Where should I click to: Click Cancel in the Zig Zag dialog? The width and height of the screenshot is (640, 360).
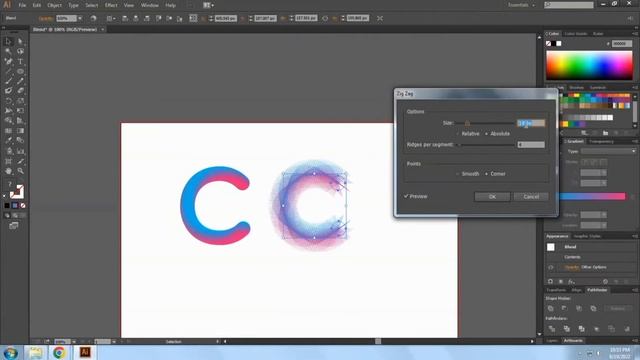pyautogui.click(x=531, y=197)
